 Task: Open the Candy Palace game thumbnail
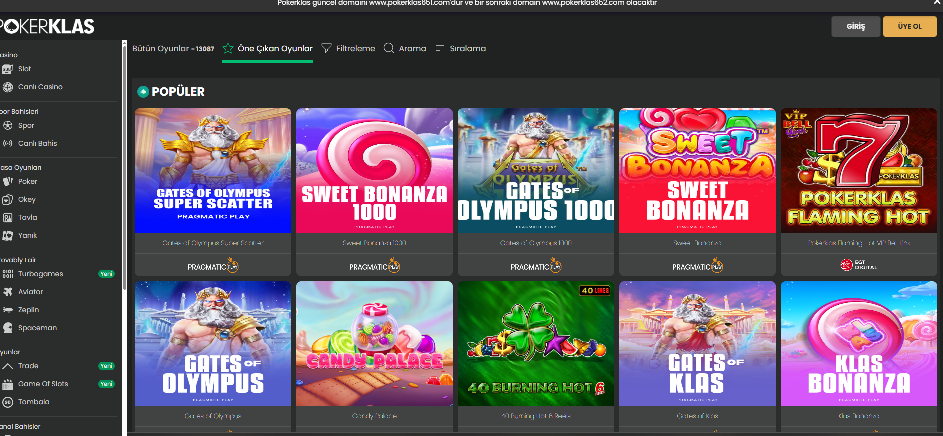click(374, 343)
